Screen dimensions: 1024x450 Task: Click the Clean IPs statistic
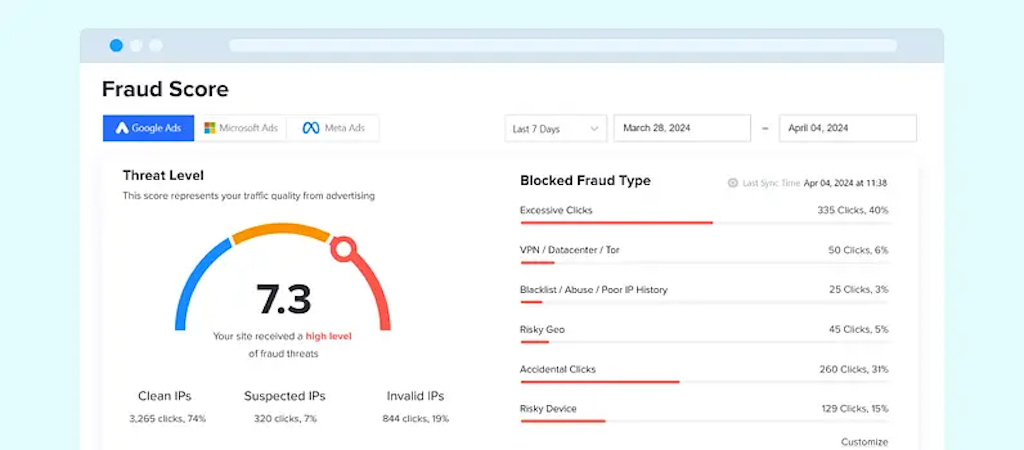pyautogui.click(x=167, y=407)
